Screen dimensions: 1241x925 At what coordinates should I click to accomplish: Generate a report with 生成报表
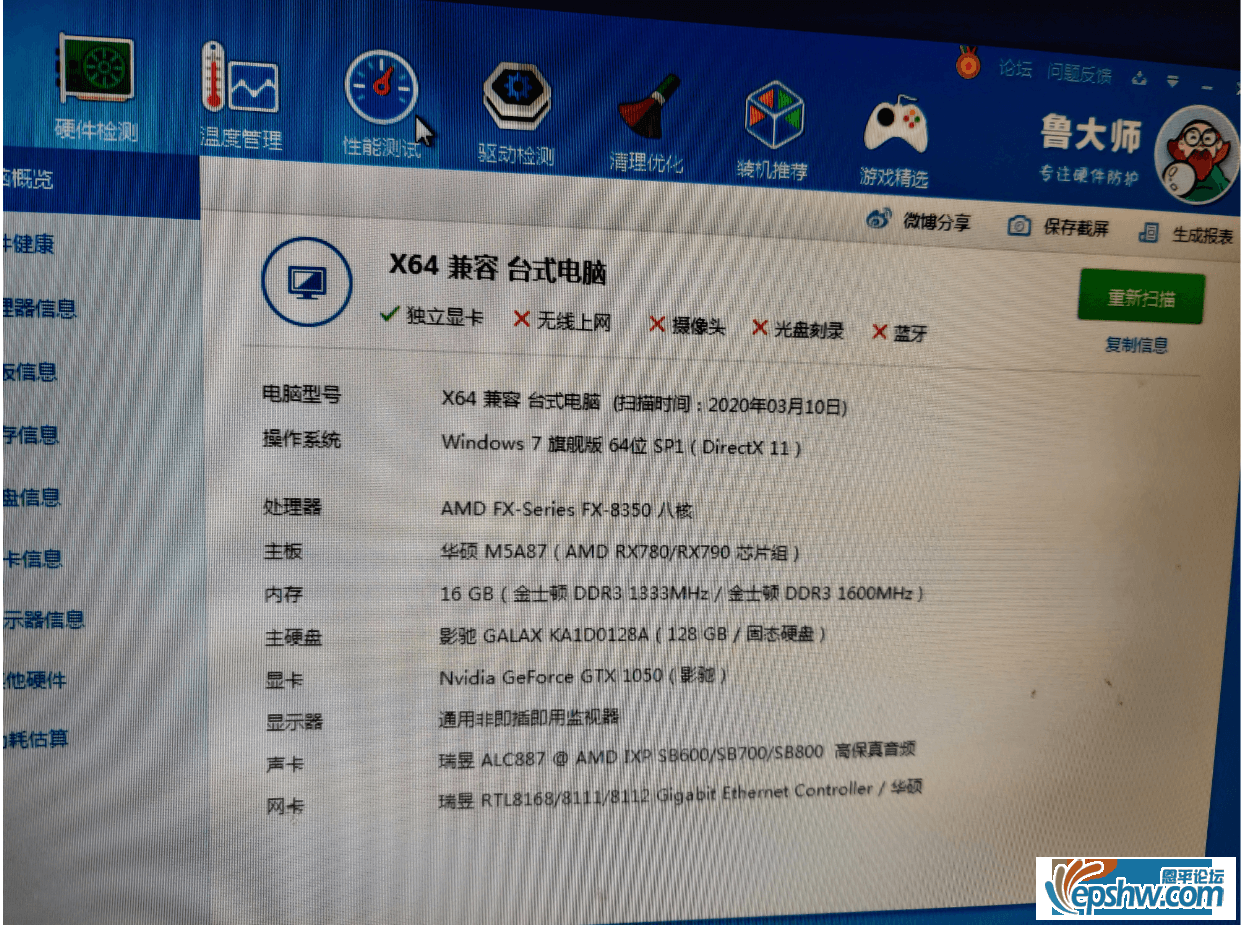pos(1187,235)
